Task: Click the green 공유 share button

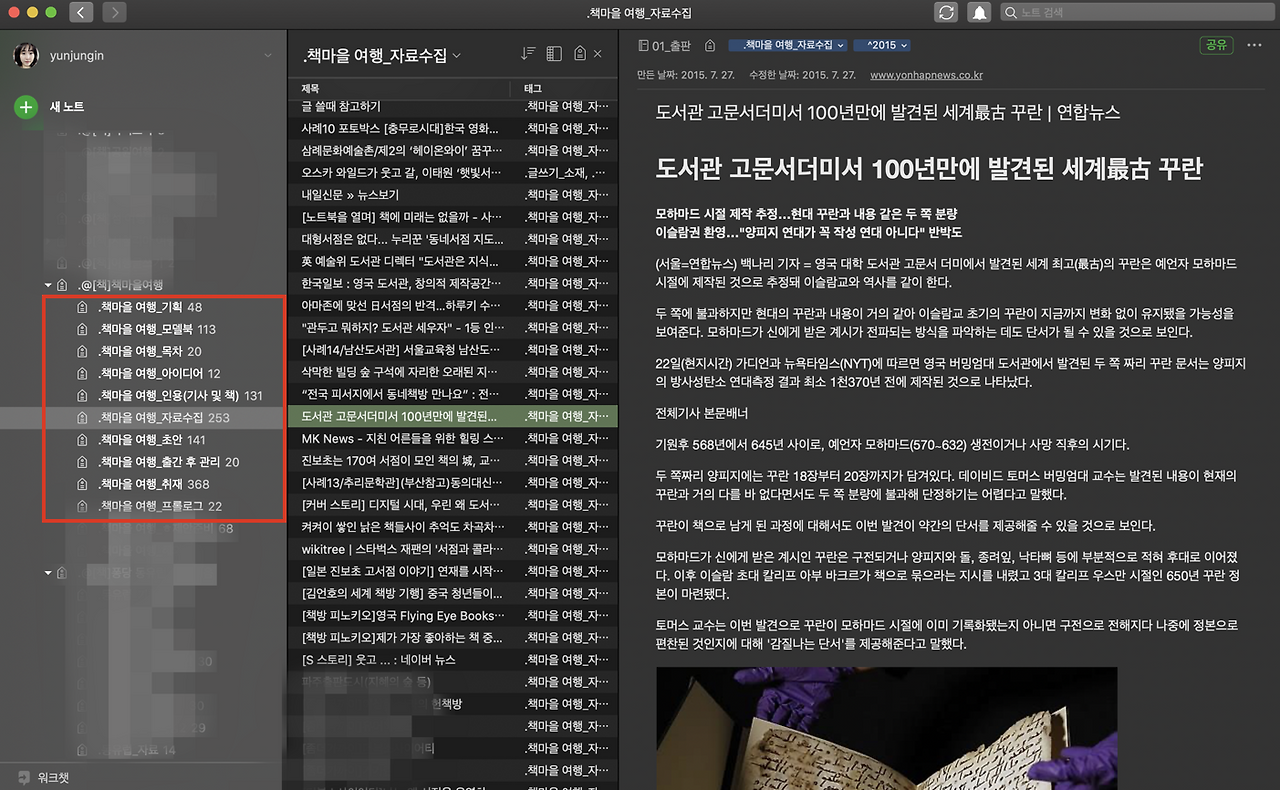Action: 1217,45
